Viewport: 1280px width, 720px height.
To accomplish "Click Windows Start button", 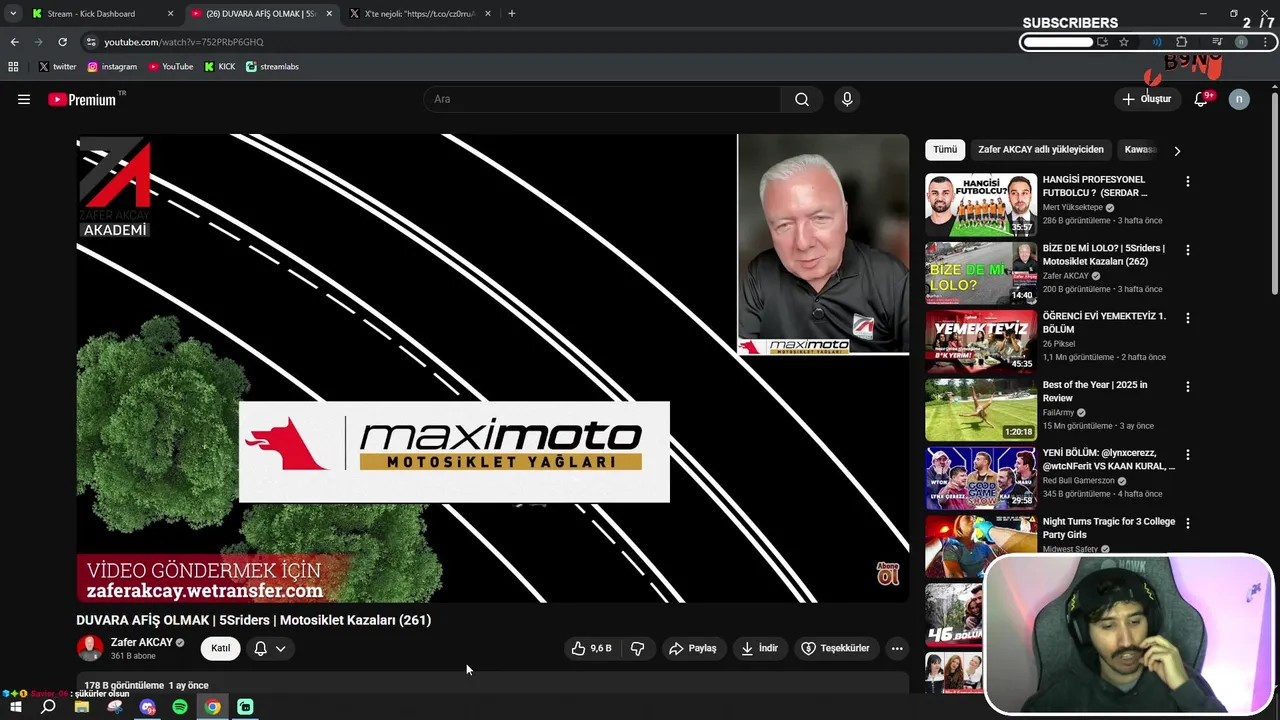I will click(16, 707).
